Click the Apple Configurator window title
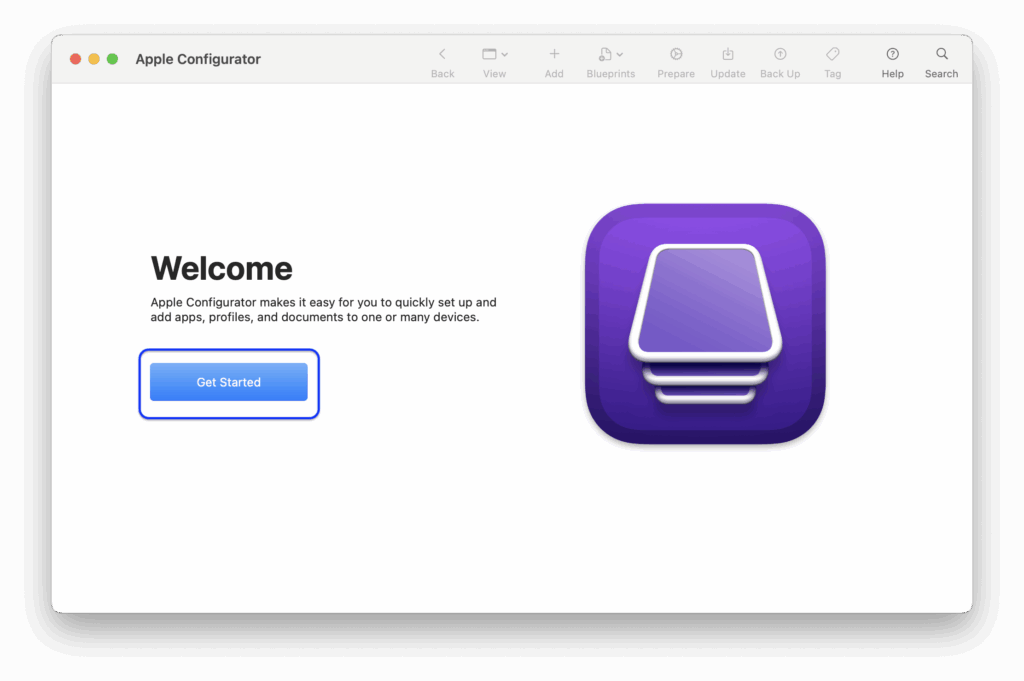Viewport: 1024px width, 681px height. 198,59
